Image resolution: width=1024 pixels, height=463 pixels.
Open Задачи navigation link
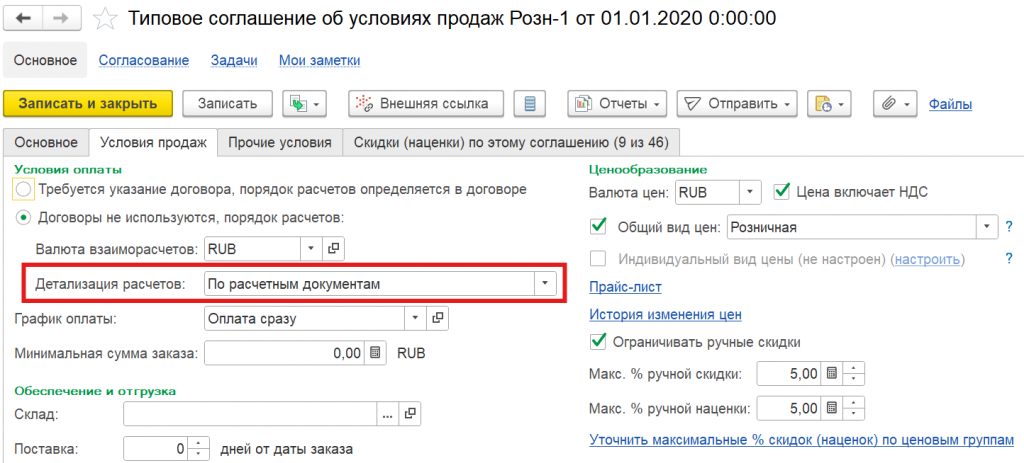pos(234,60)
